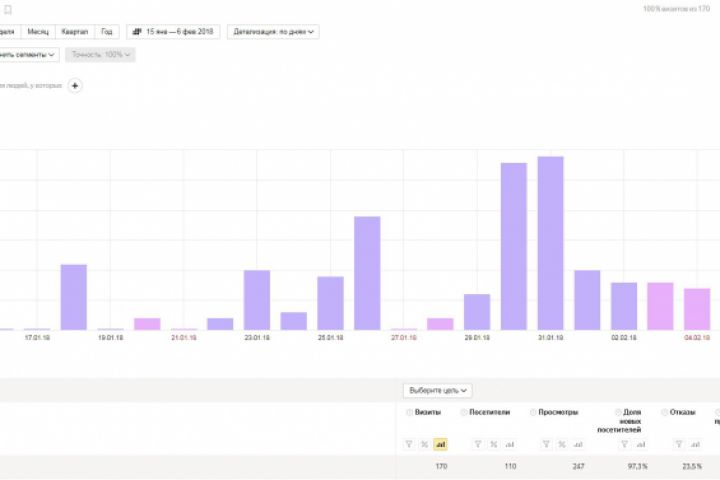720x480 pixels.
Task: Click the filter icon under Отказы
Action: click(x=679, y=444)
